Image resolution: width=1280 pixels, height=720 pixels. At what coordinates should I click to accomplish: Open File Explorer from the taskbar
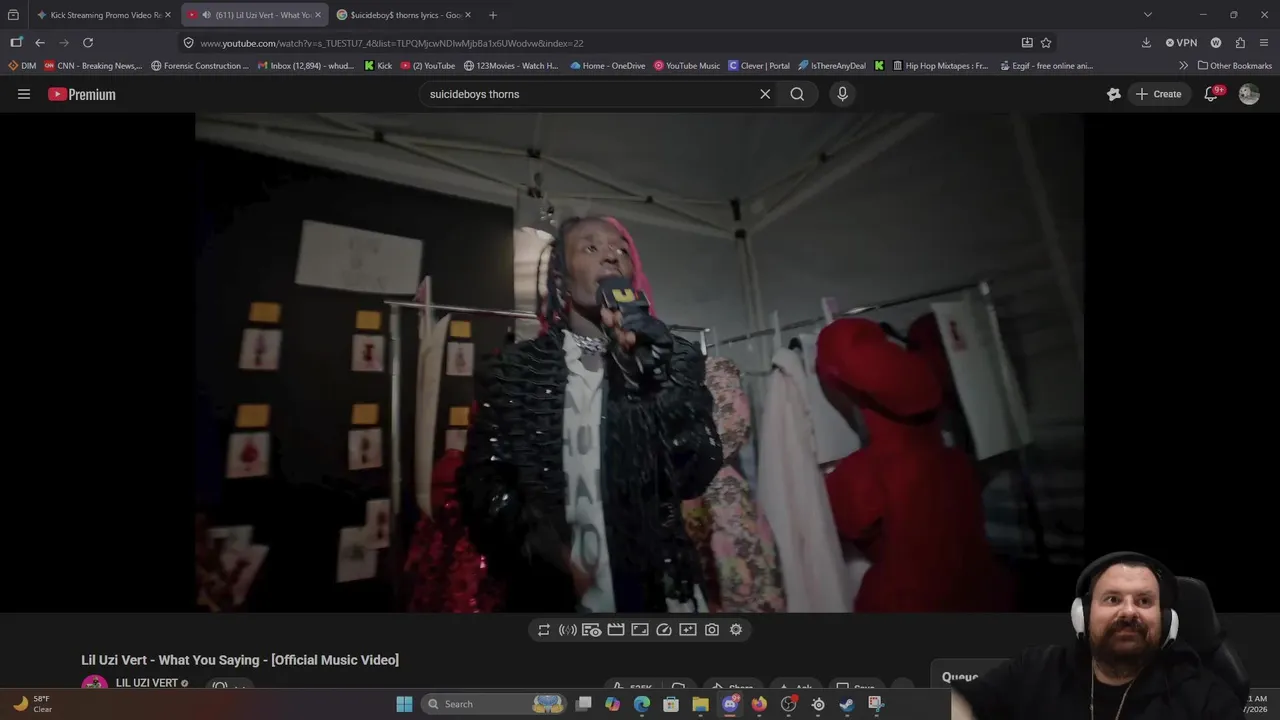[700, 704]
